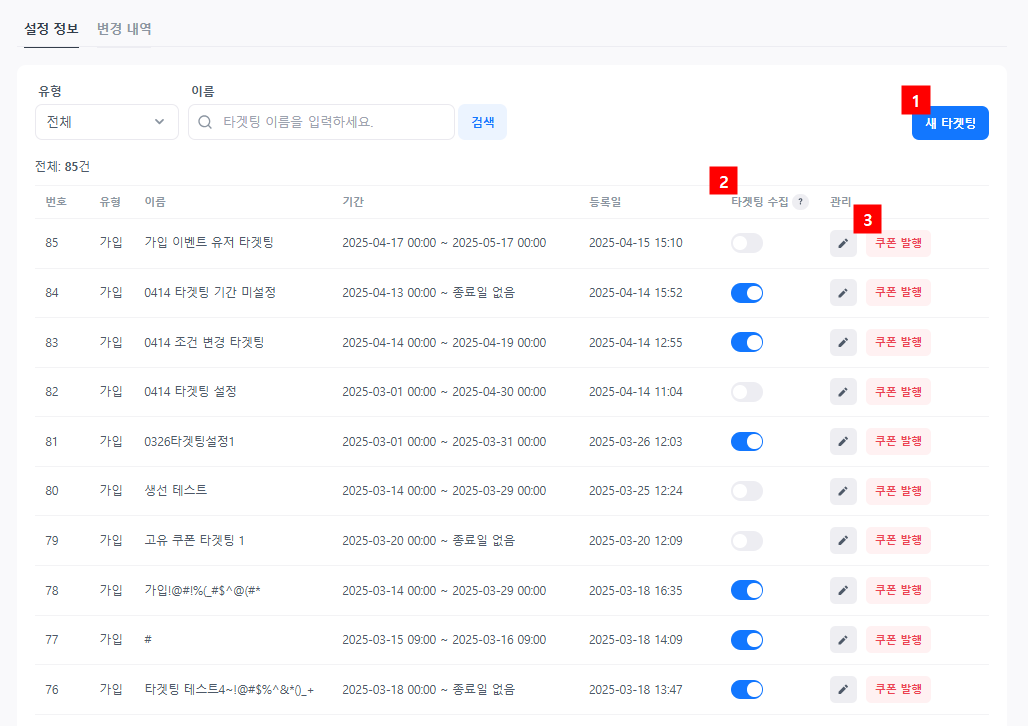1028x726 pixels.
Task: Select the 설정 정보 tab
Action: [x=51, y=28]
